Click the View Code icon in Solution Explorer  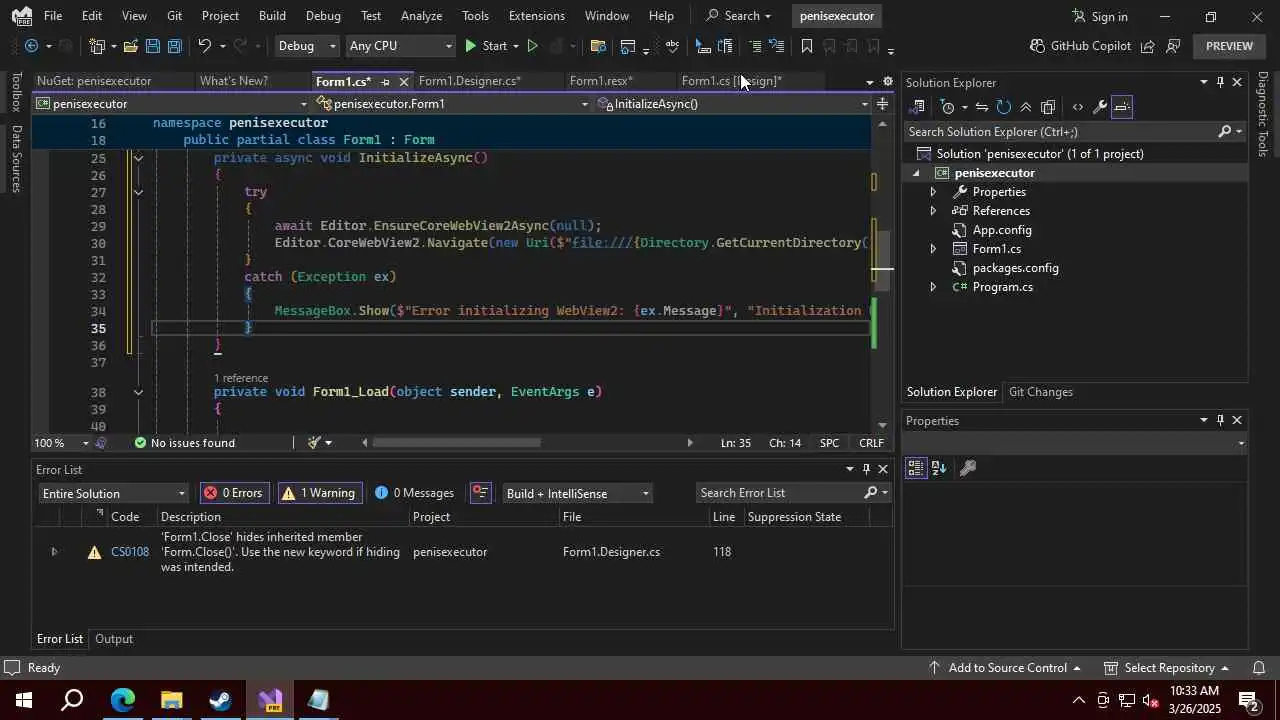tap(1078, 107)
